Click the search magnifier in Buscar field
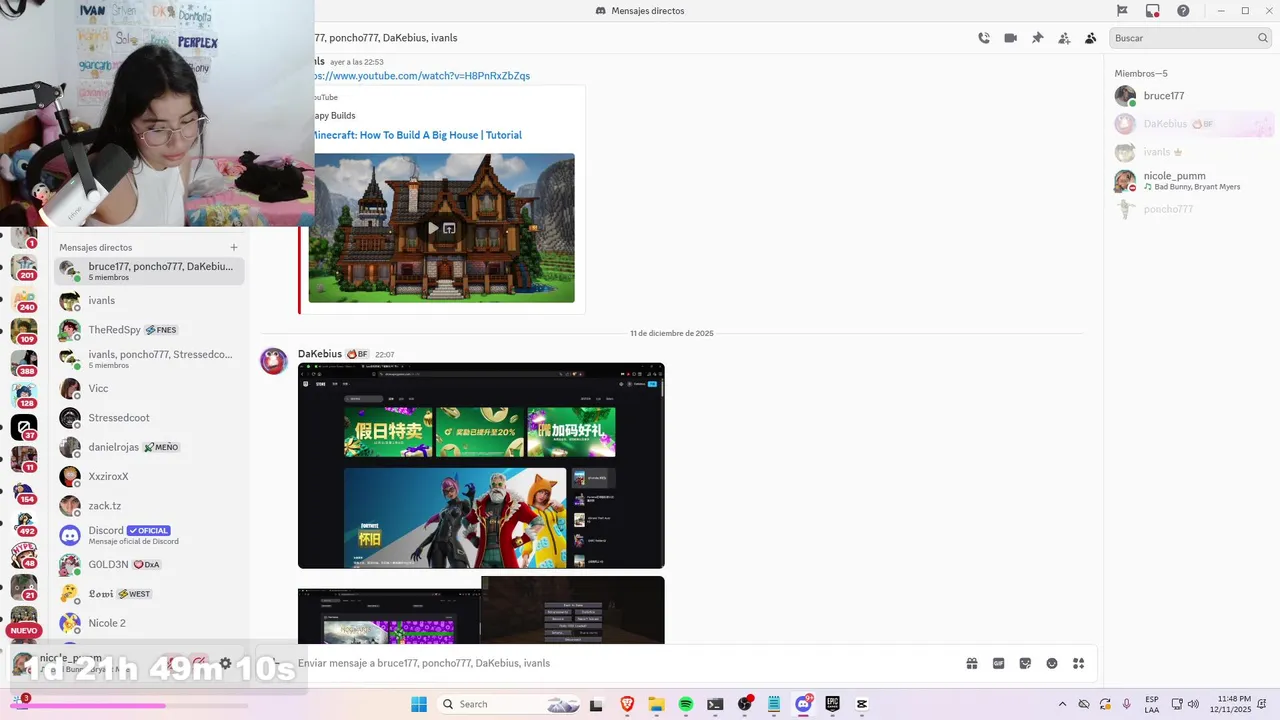1280x720 pixels. (x=1263, y=38)
